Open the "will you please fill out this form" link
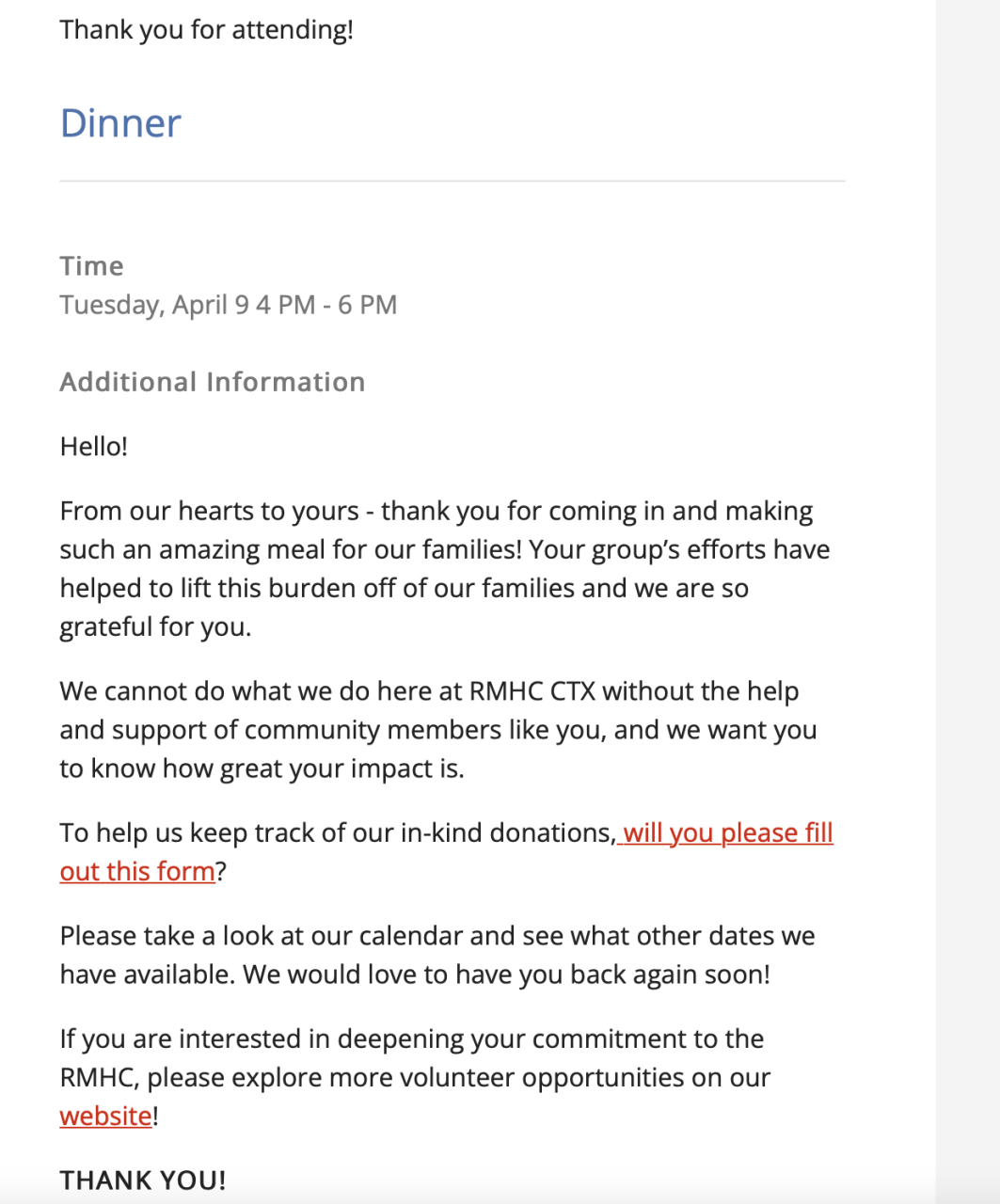 pos(727,833)
